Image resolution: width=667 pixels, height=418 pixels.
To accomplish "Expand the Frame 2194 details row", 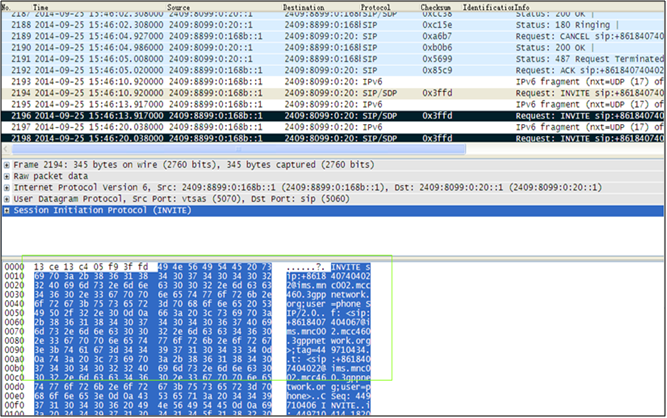I will coord(7,165).
